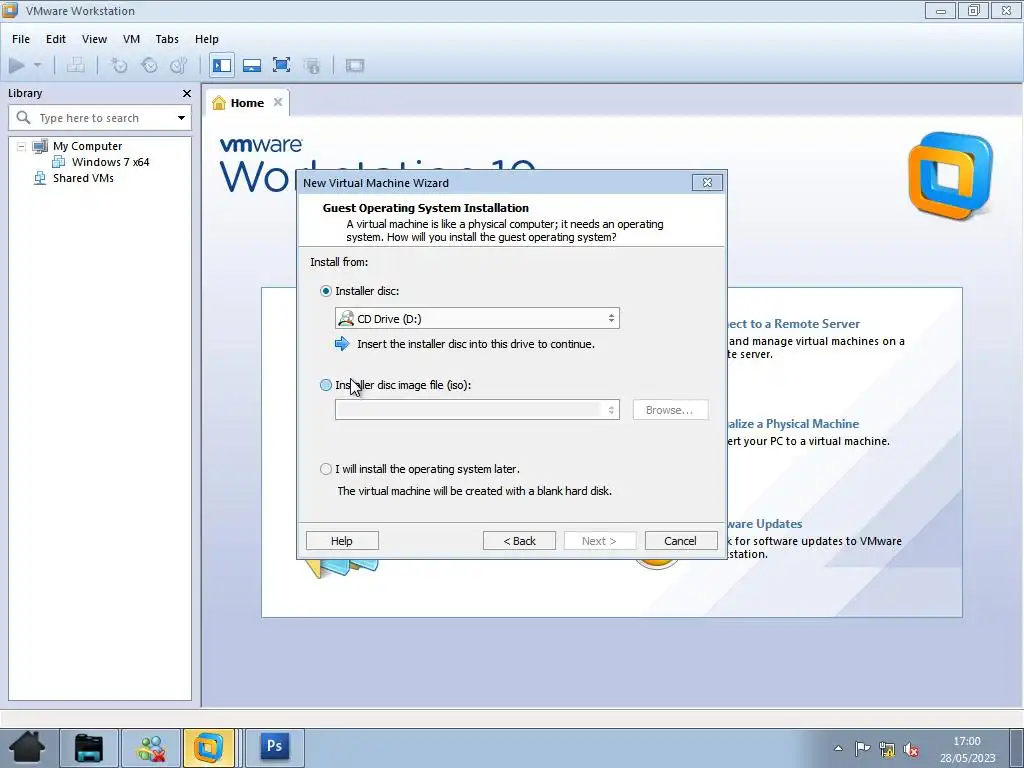This screenshot has width=1024, height=768.
Task: Click the Action Center flag tray icon
Action: 862,748
